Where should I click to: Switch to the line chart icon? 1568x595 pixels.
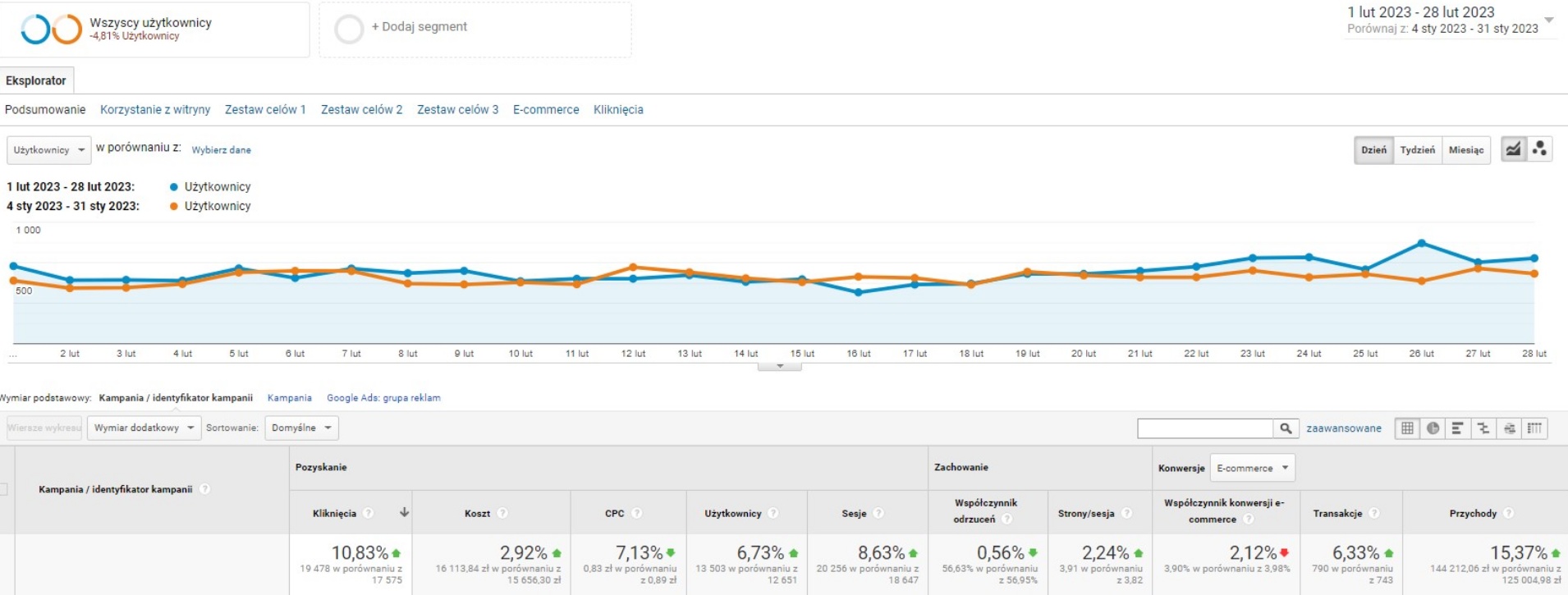pyautogui.click(x=1513, y=149)
